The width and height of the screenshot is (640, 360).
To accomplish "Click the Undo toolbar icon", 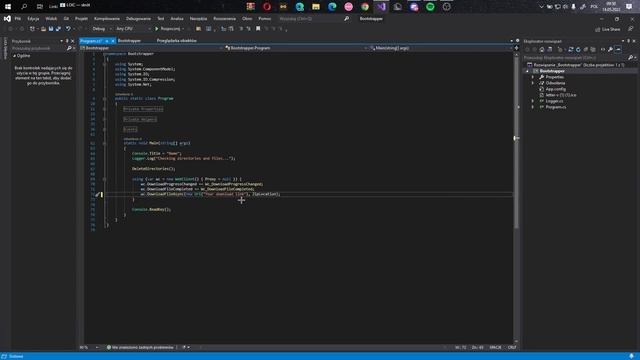I will [68, 29].
